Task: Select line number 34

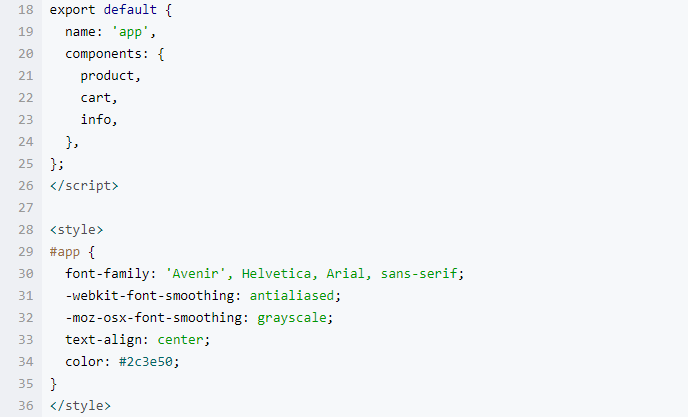Action: [x=26, y=361]
